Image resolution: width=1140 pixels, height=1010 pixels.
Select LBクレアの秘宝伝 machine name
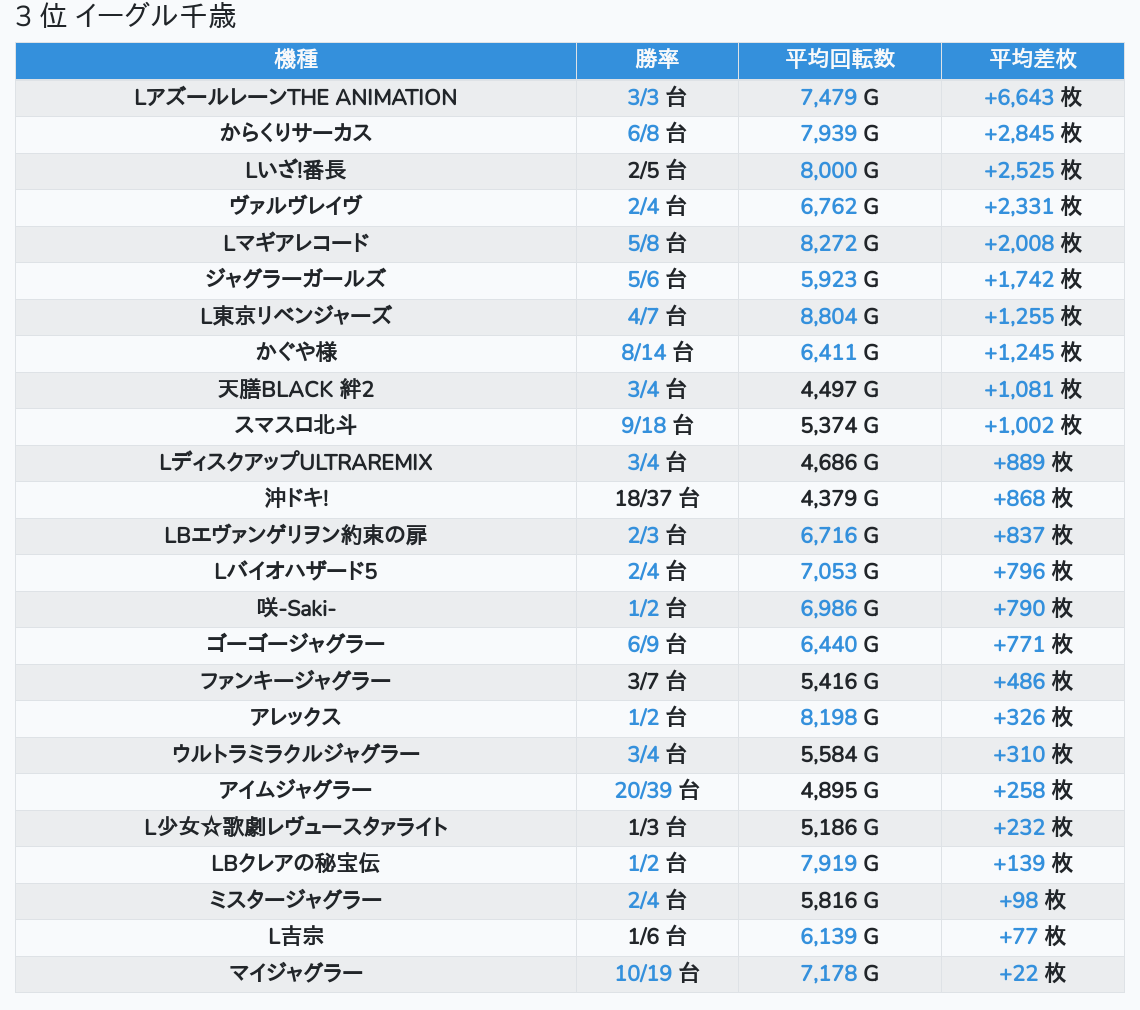[x=296, y=864]
